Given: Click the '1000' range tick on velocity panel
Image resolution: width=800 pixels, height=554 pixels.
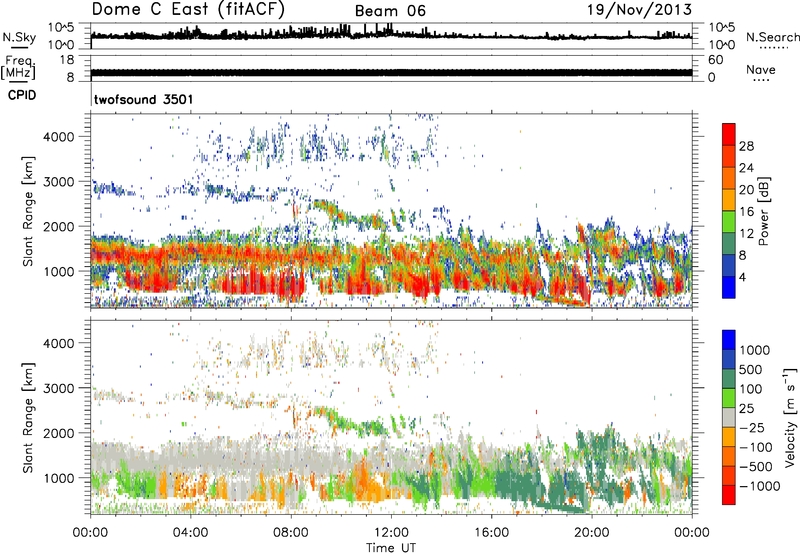Looking at the screenshot, I should pos(59,478).
